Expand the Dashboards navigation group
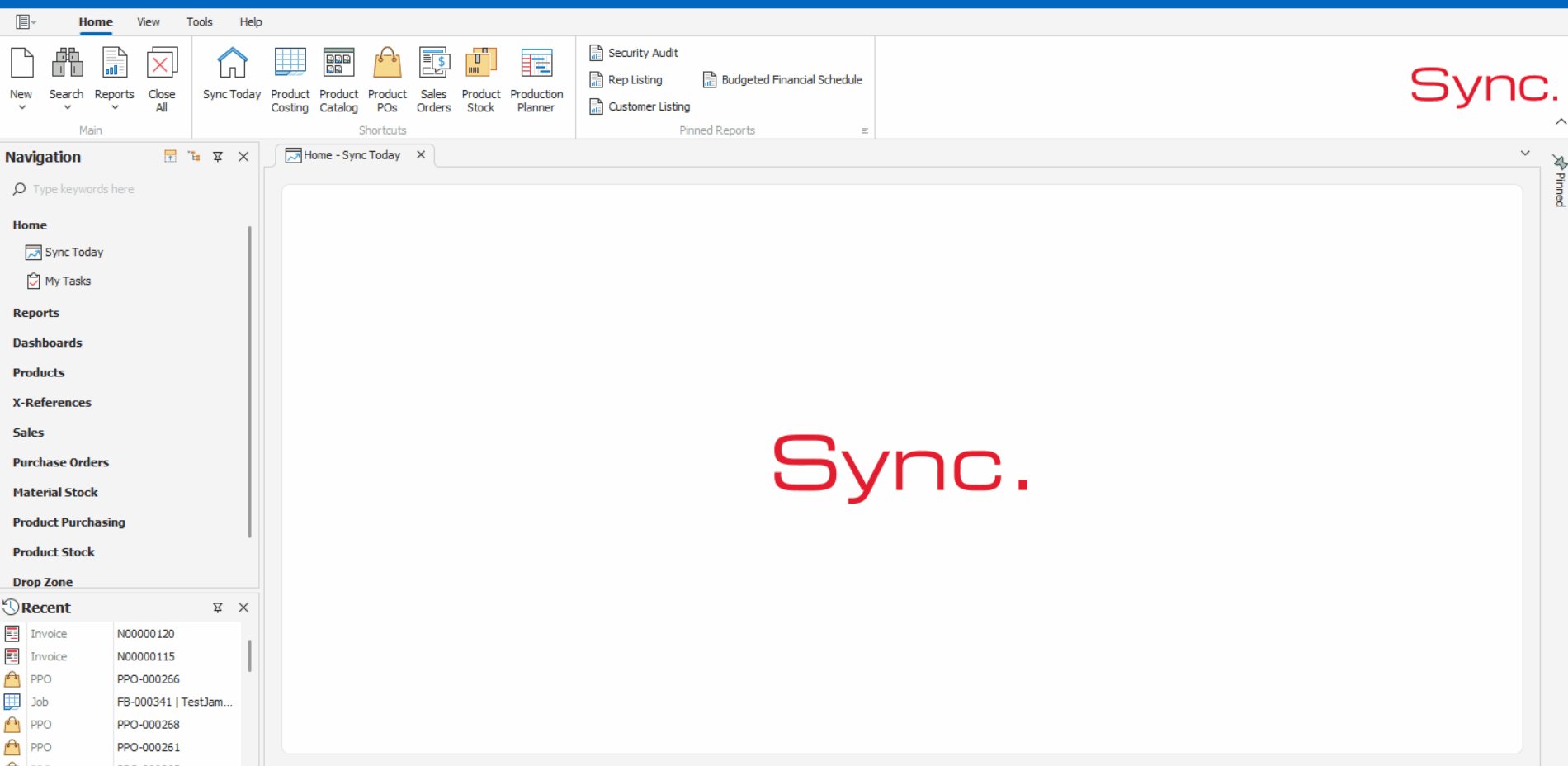Screen dimensions: 1568x766 pos(47,343)
